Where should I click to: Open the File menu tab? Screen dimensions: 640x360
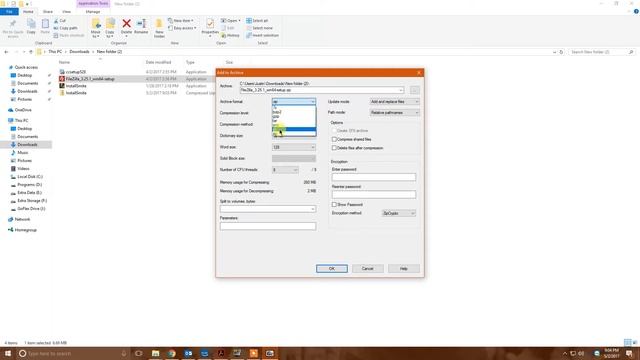tap(9, 12)
